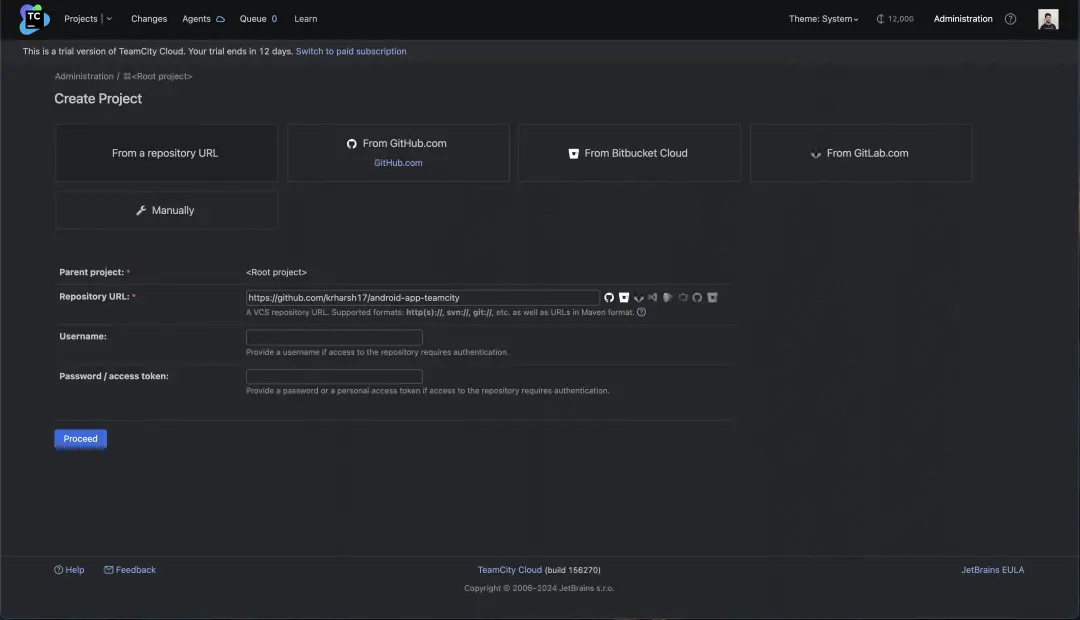Open the Theme: System dropdown
Viewport: 1080px width, 620px height.
(823, 19)
